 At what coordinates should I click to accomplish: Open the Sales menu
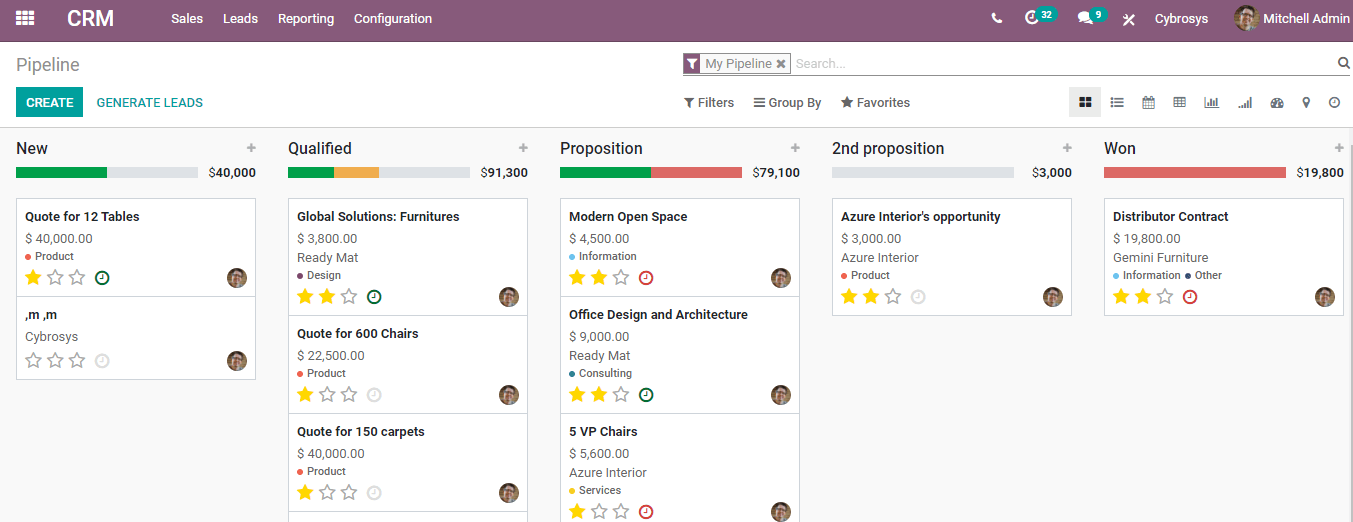[187, 18]
